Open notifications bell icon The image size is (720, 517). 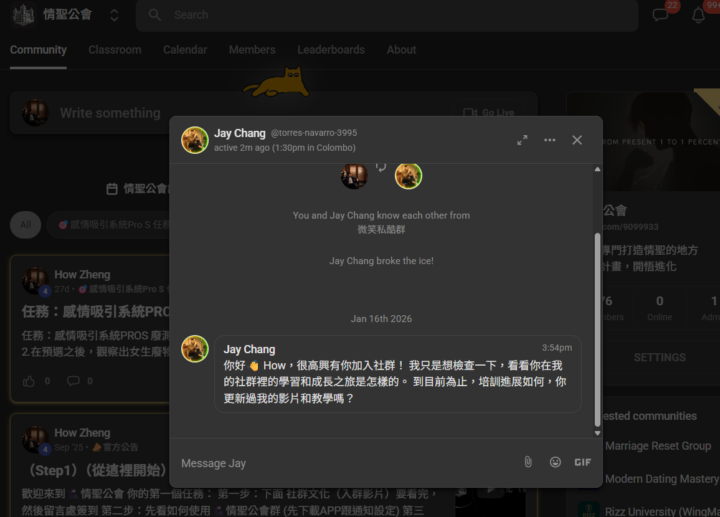click(x=698, y=15)
